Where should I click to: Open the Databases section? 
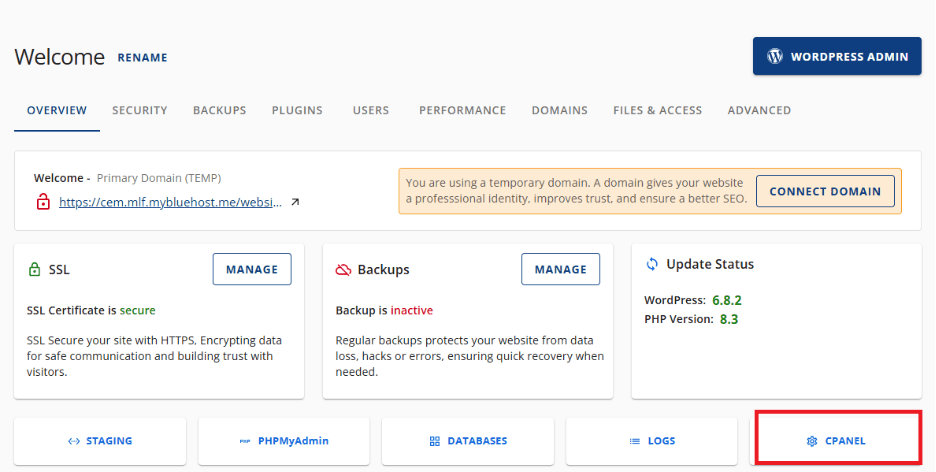pos(468,441)
